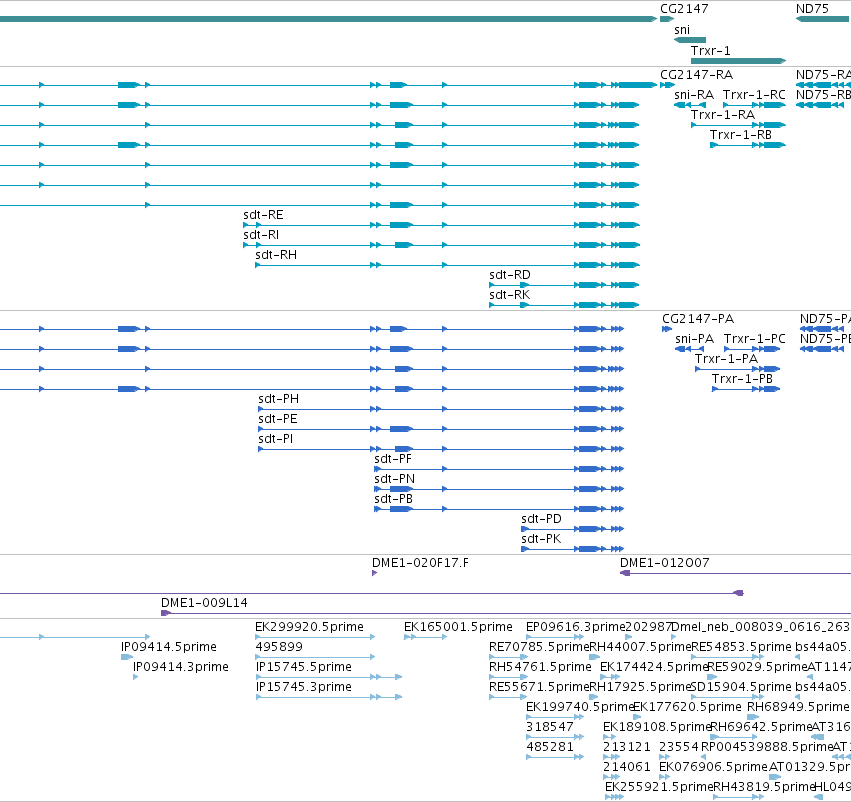Select the sdt-RI transcript label
851x802 pixels.
coord(261,235)
